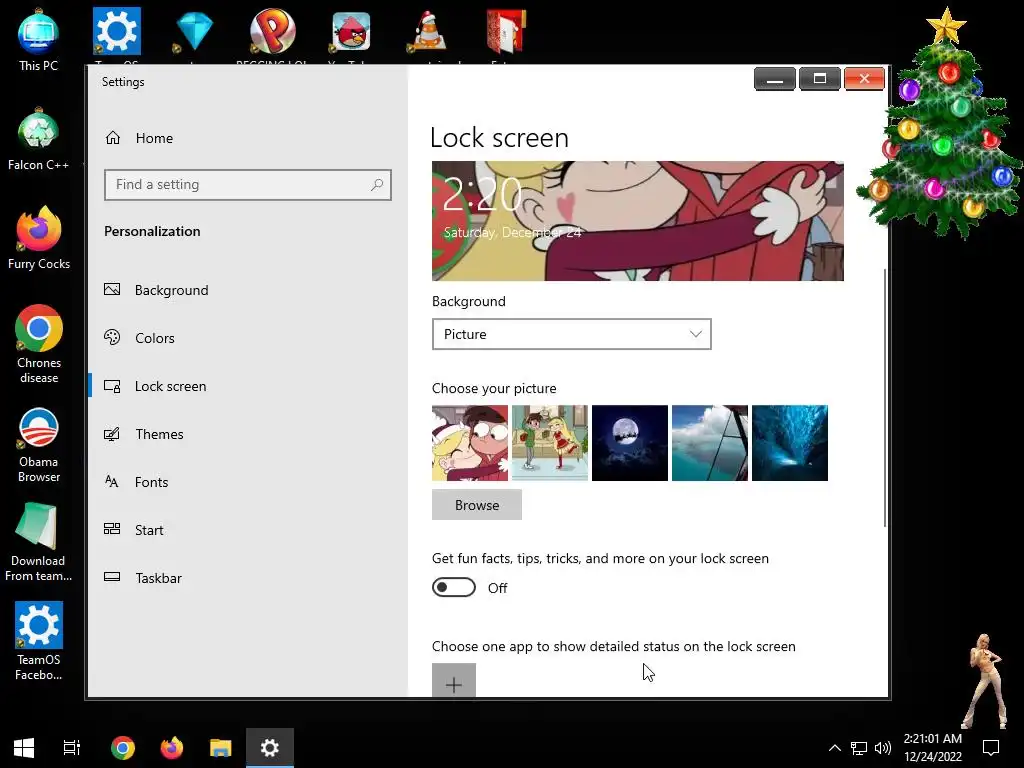Image resolution: width=1024 pixels, height=768 pixels.
Task: Show hidden tray icons chevron
Action: [x=834, y=748]
